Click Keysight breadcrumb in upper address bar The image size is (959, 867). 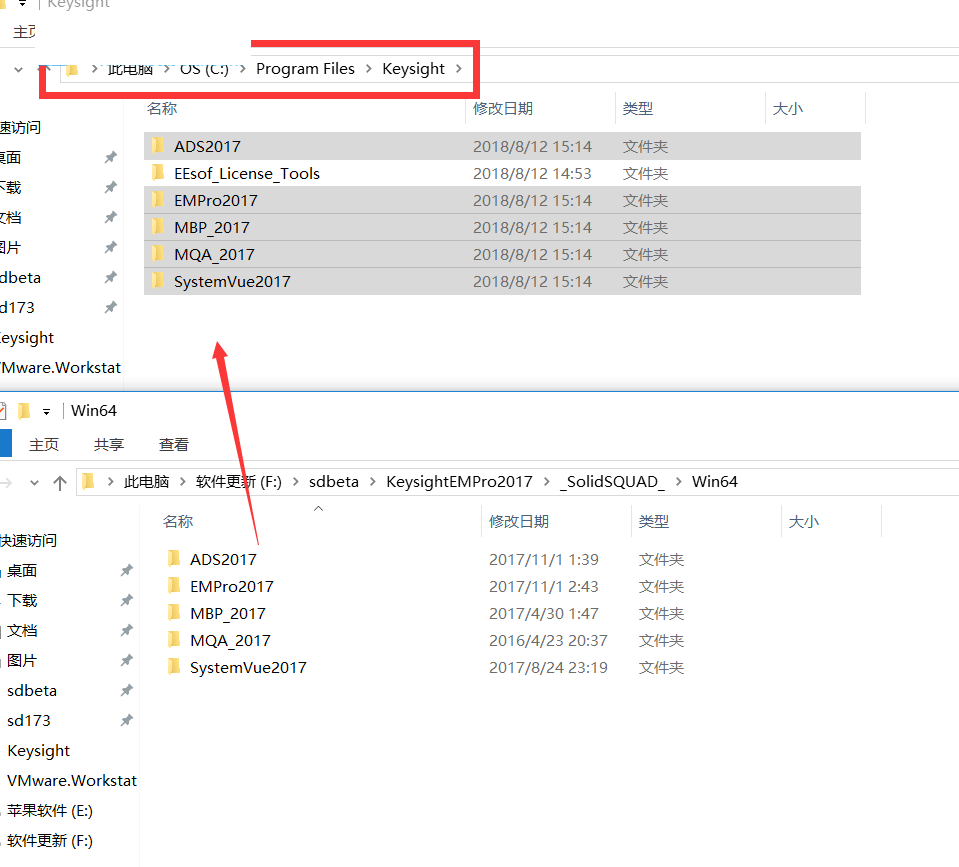point(413,69)
